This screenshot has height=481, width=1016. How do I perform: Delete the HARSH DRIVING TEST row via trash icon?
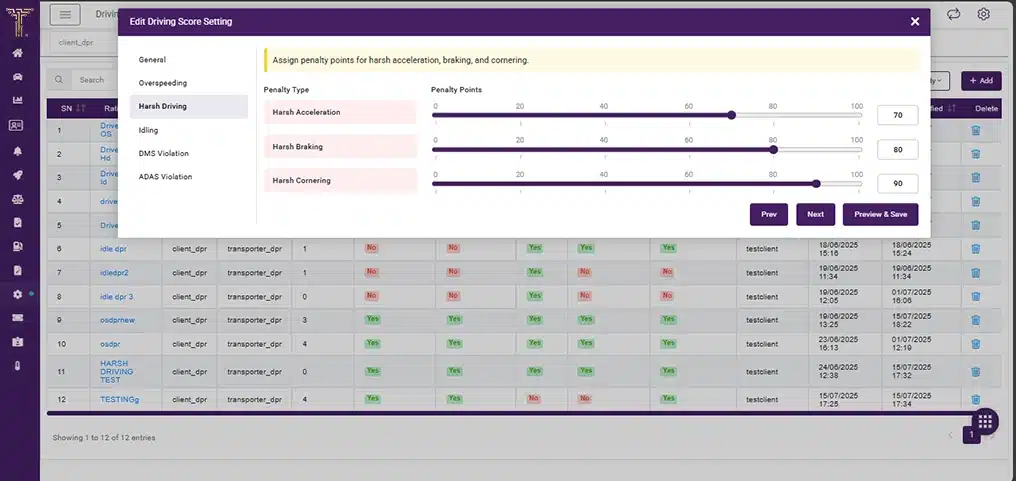[976, 371]
